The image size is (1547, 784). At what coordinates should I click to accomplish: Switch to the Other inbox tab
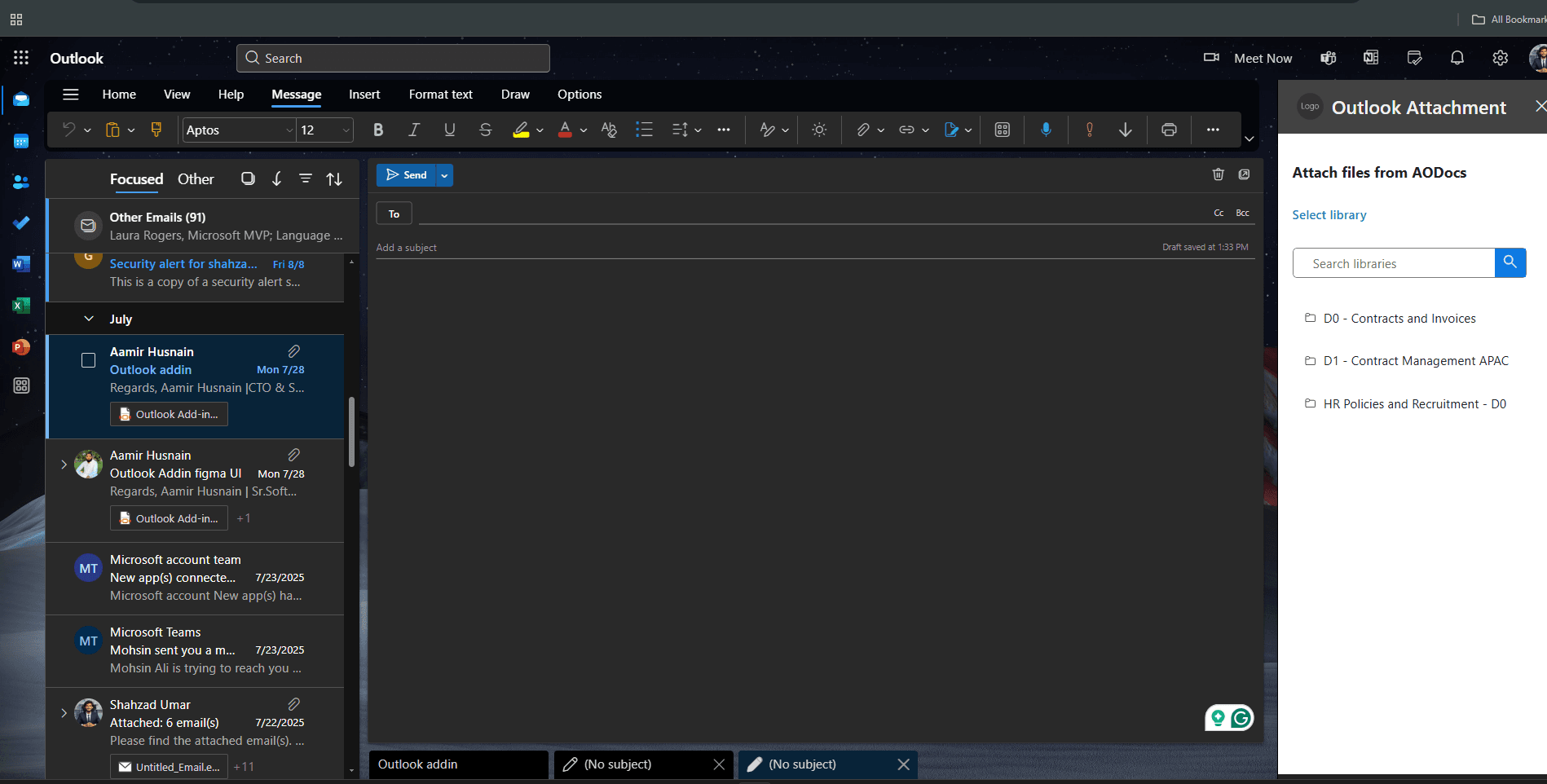coord(196,179)
